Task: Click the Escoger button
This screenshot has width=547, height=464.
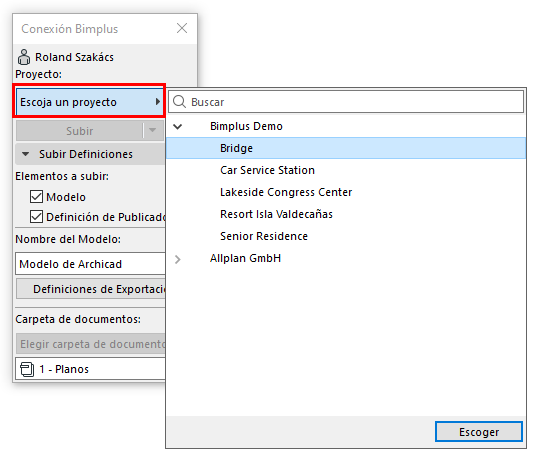Action: click(x=479, y=432)
